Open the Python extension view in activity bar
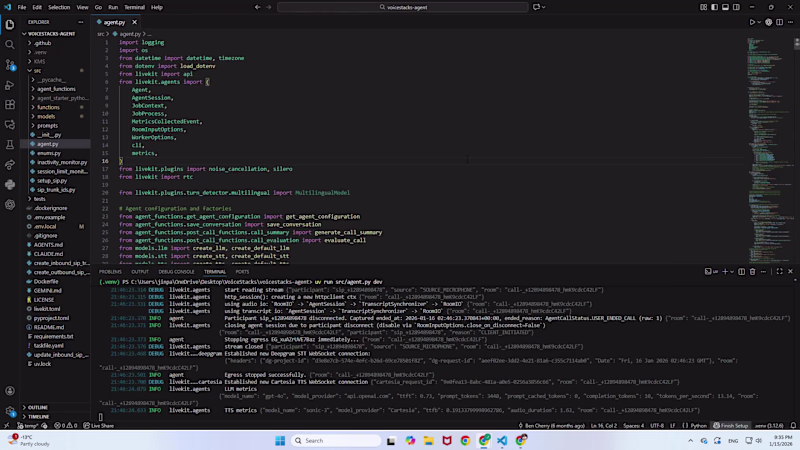Screen dimensions: 800x450 click(10, 185)
